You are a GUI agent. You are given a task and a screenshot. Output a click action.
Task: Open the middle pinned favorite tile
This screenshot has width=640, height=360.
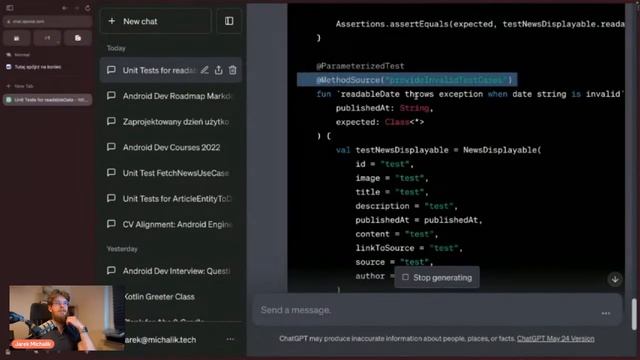(x=47, y=38)
